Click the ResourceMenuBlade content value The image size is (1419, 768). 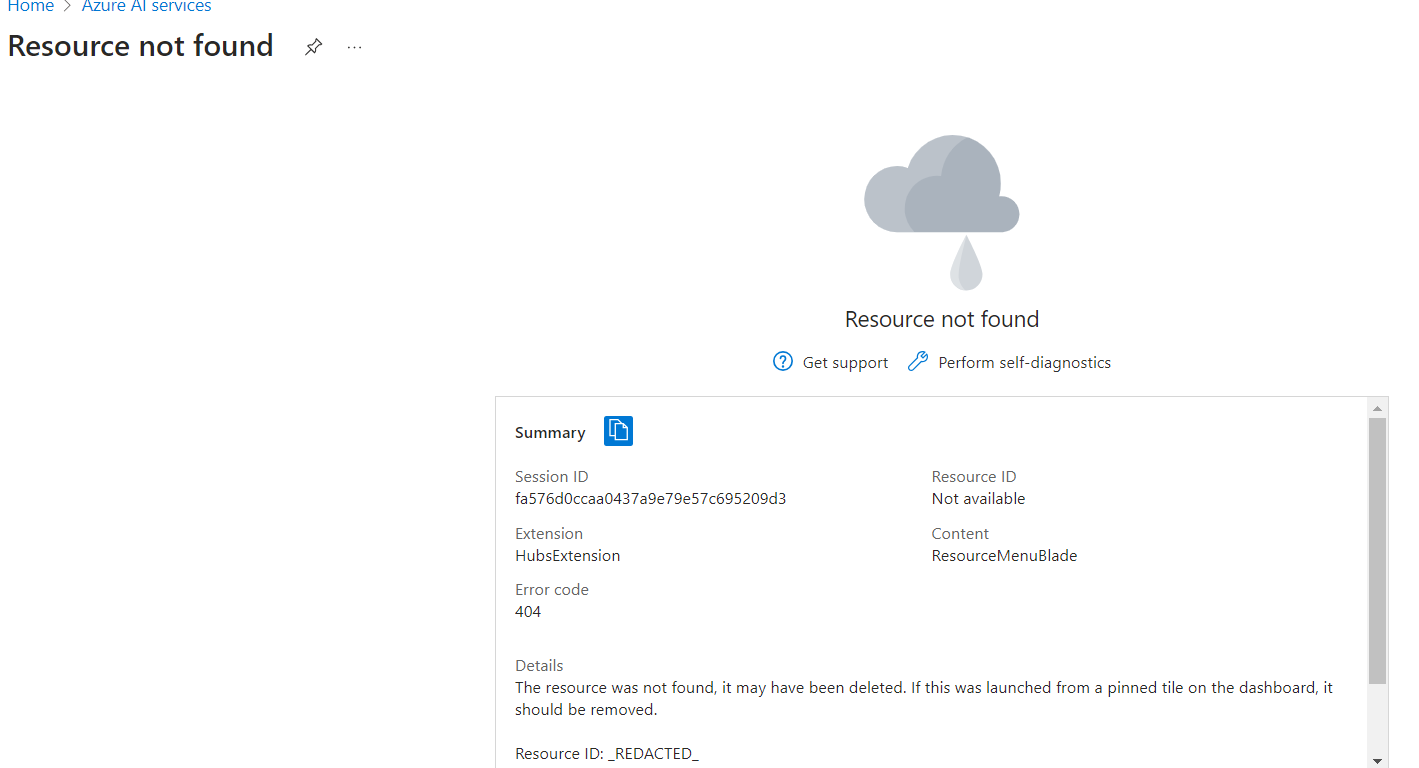click(x=1004, y=555)
